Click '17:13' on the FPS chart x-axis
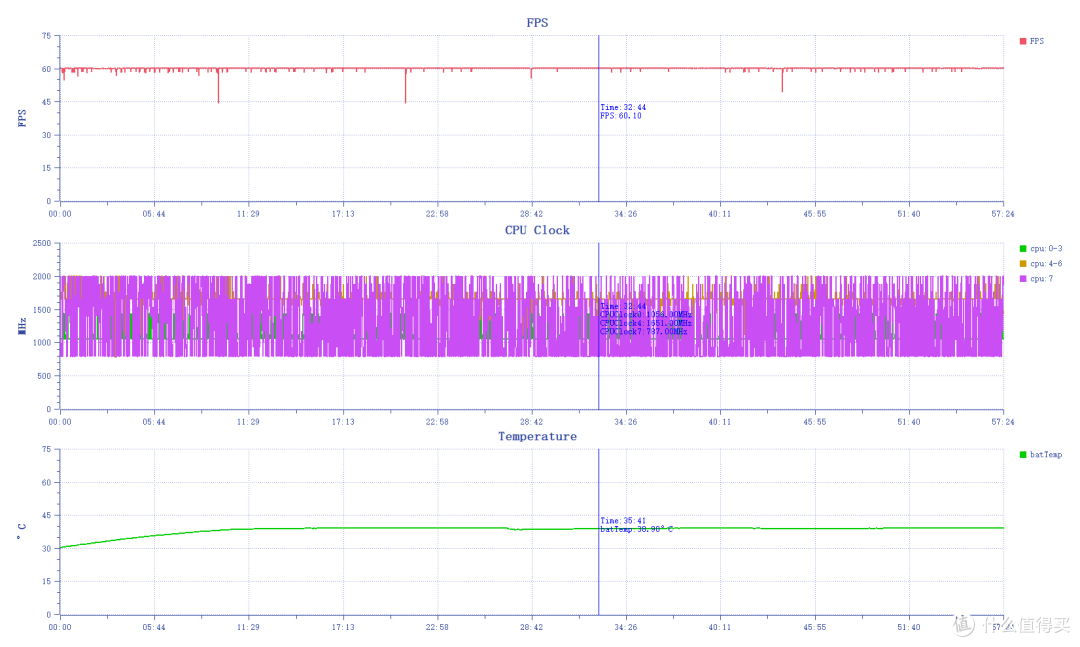 pos(343,214)
